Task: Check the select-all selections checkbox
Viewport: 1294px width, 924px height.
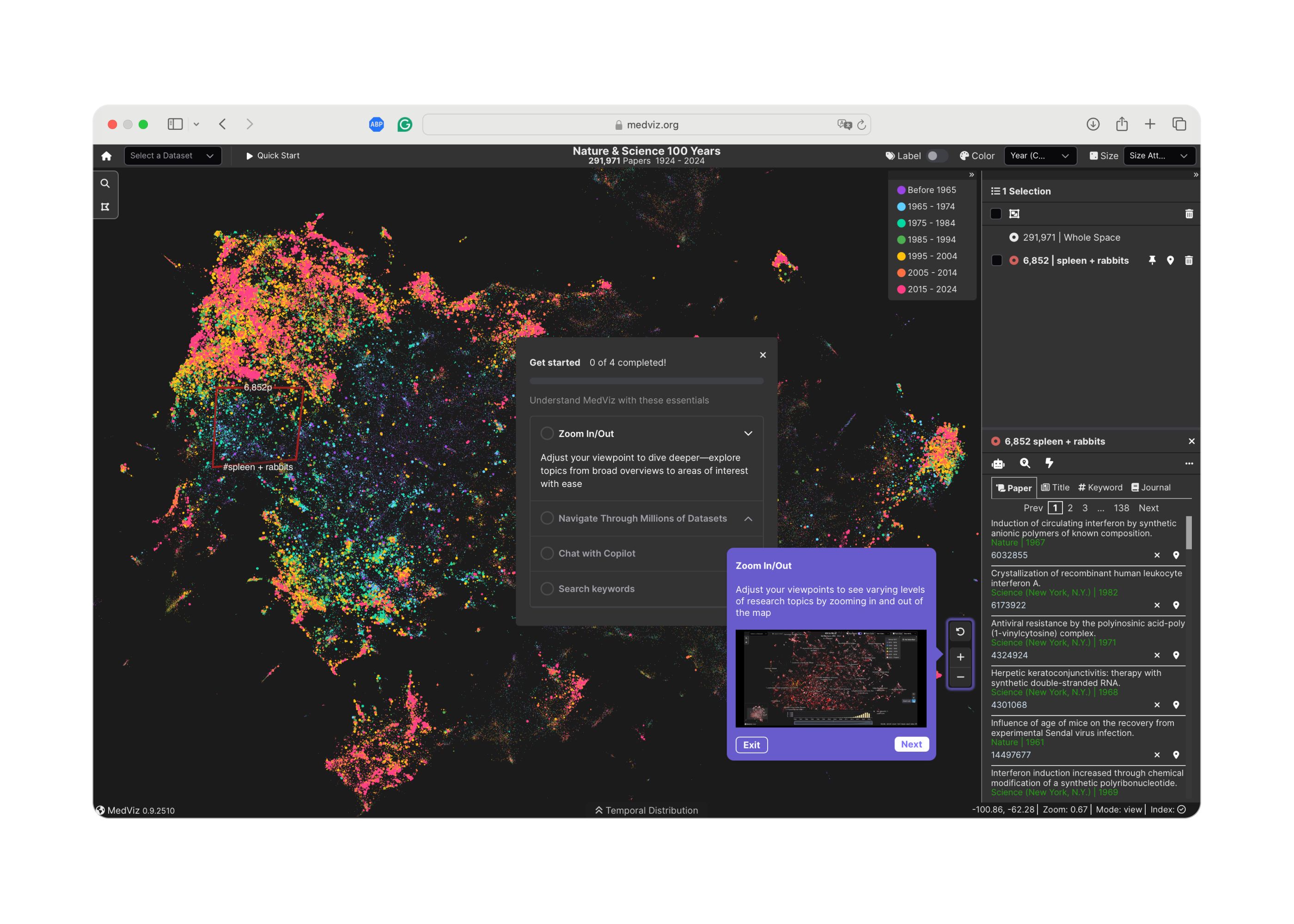Action: point(996,214)
